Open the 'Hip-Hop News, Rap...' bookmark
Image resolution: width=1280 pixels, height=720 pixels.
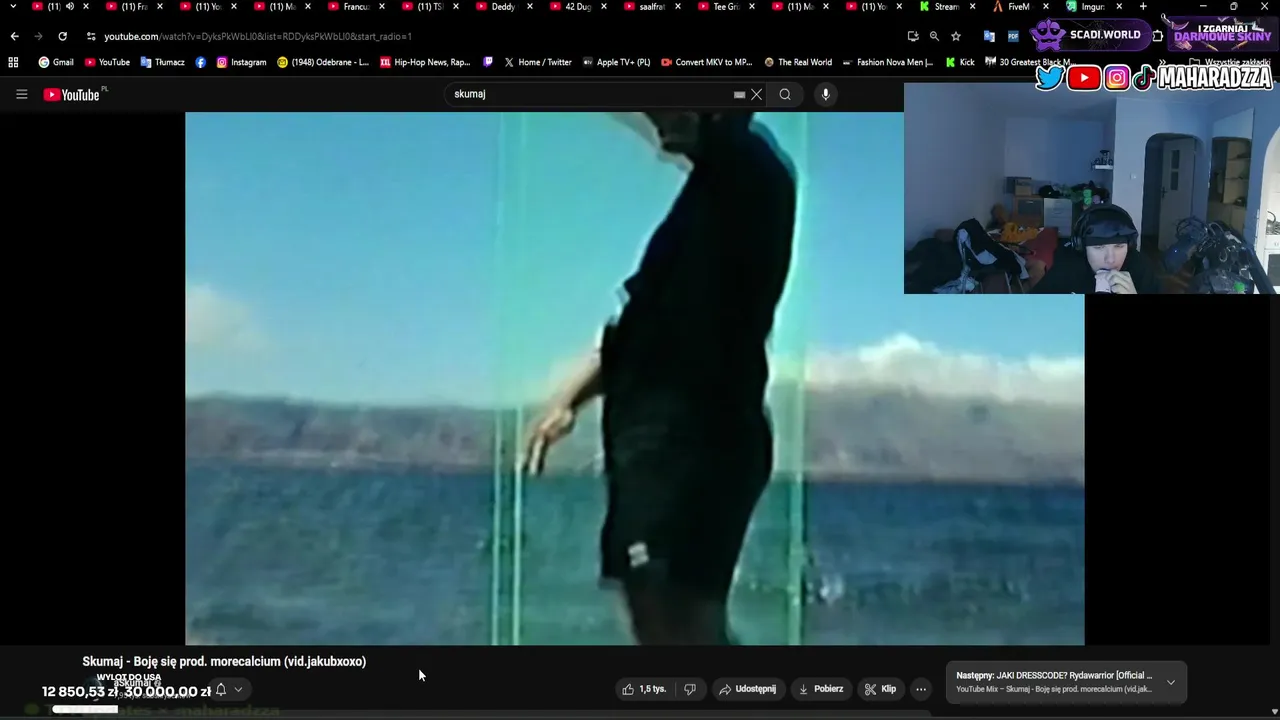tap(425, 62)
